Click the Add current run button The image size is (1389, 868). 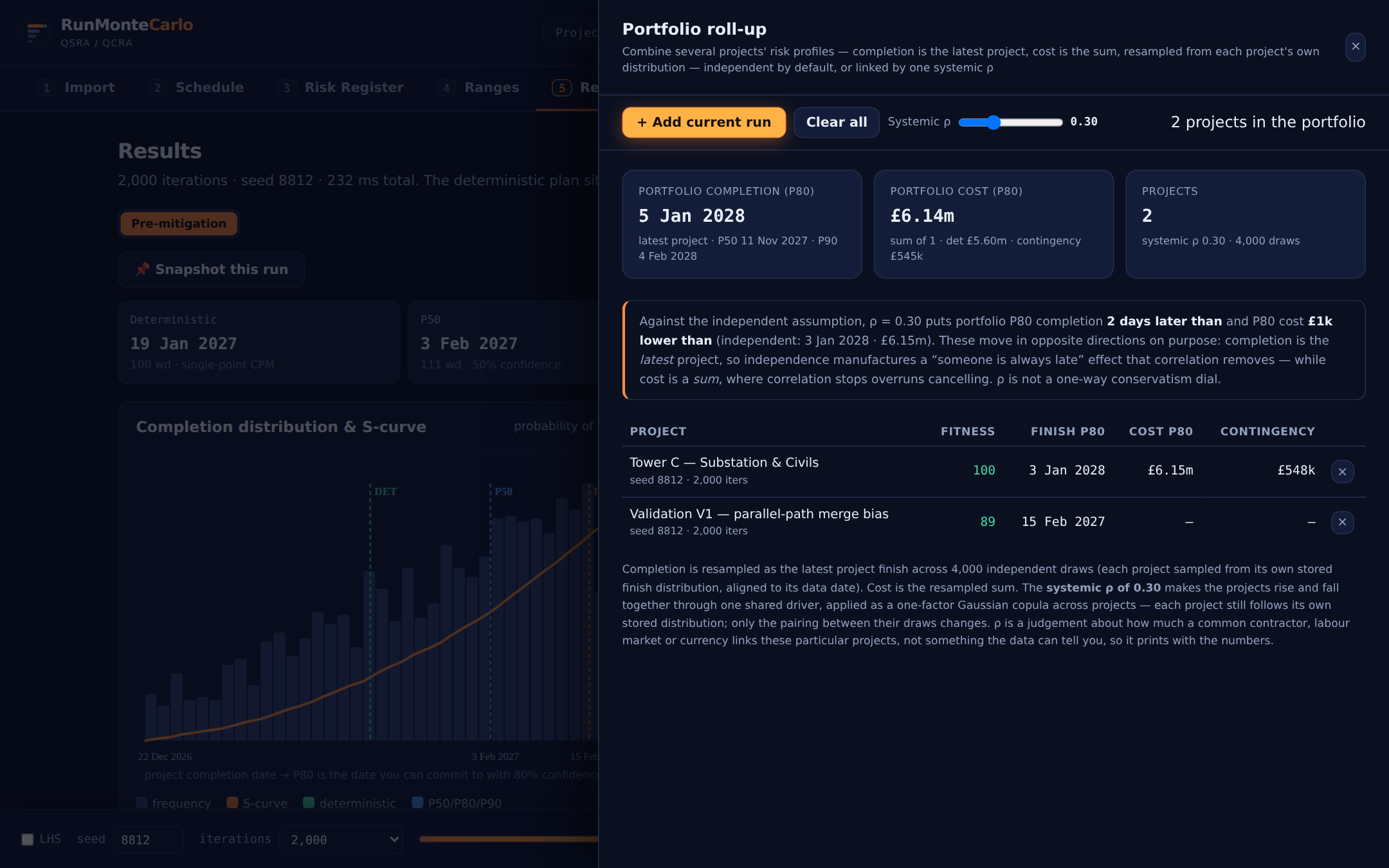(x=704, y=122)
